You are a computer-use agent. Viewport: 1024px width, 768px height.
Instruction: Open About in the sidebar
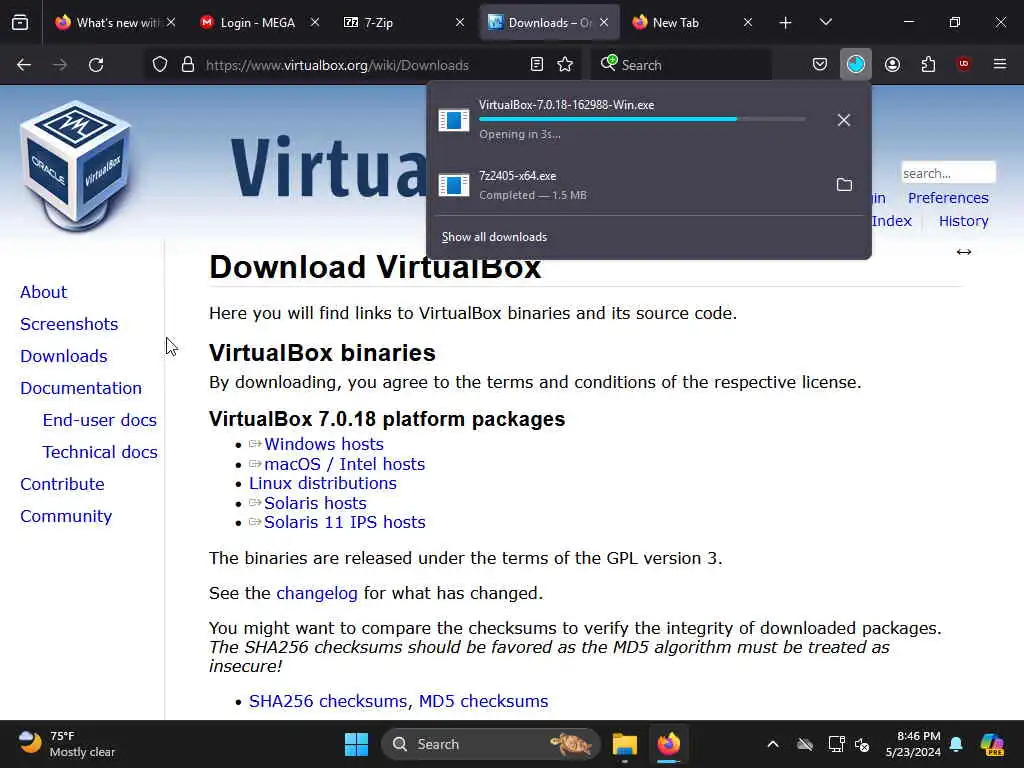click(x=43, y=292)
